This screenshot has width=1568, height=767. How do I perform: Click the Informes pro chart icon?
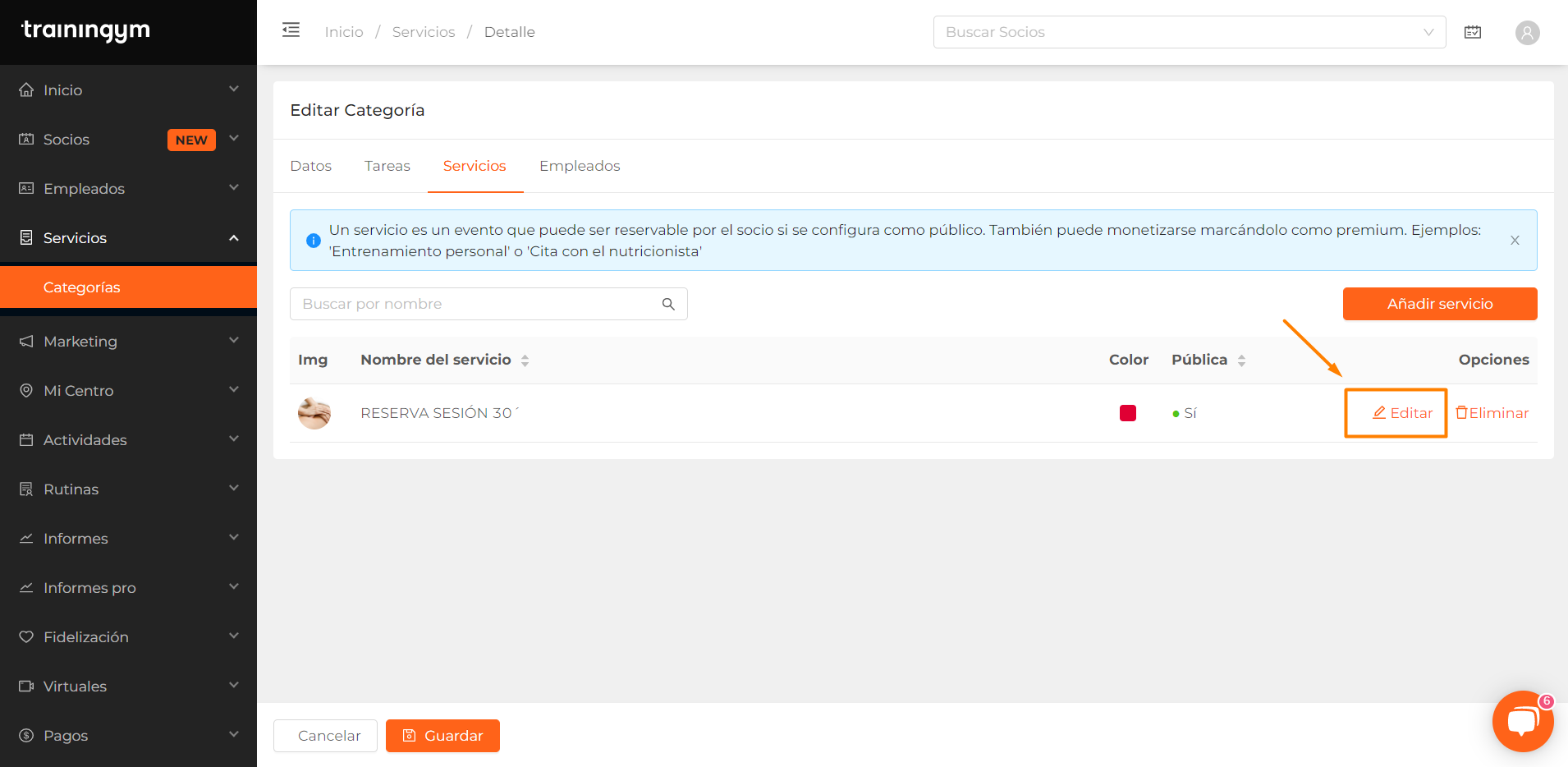pos(26,587)
